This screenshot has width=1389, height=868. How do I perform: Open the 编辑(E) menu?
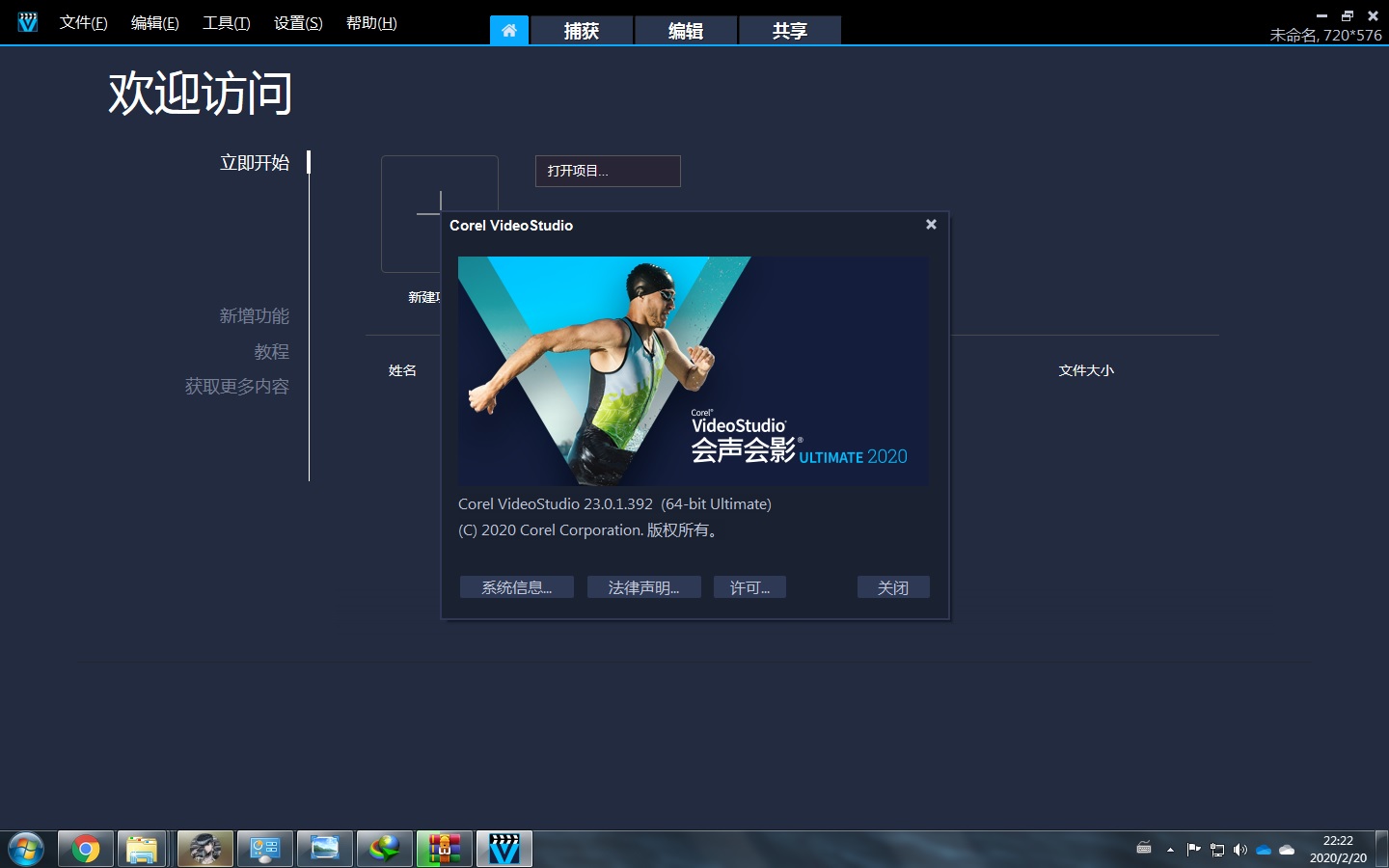tap(155, 22)
